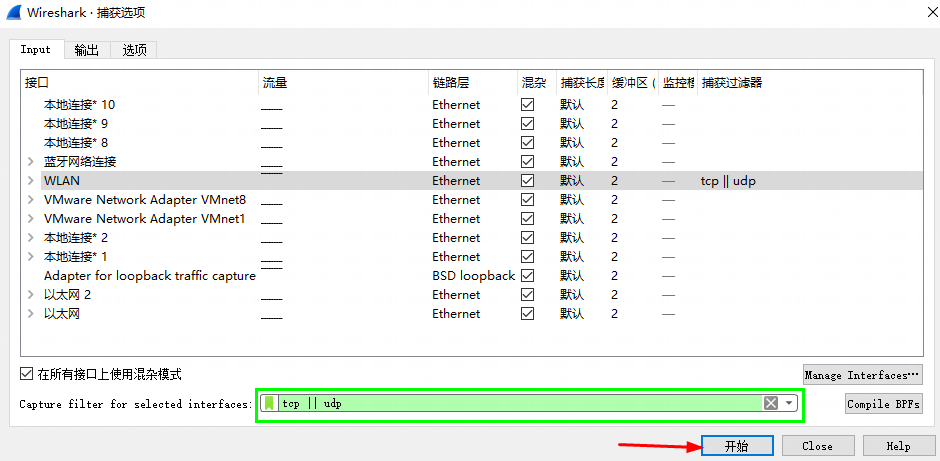The height and width of the screenshot is (461, 940).
Task: Click the capture filter text field
Action: pyautogui.click(x=520, y=403)
